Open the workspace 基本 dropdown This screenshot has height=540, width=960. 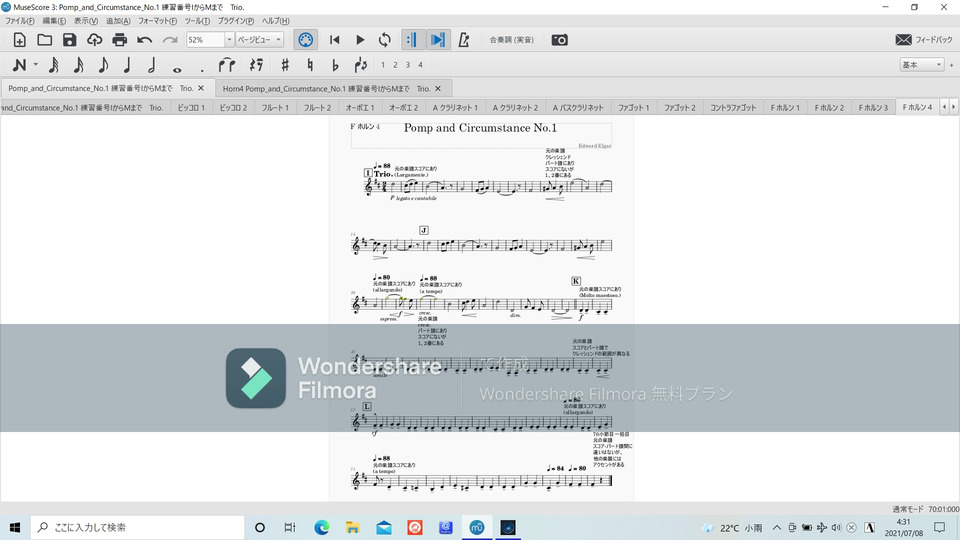[921, 64]
